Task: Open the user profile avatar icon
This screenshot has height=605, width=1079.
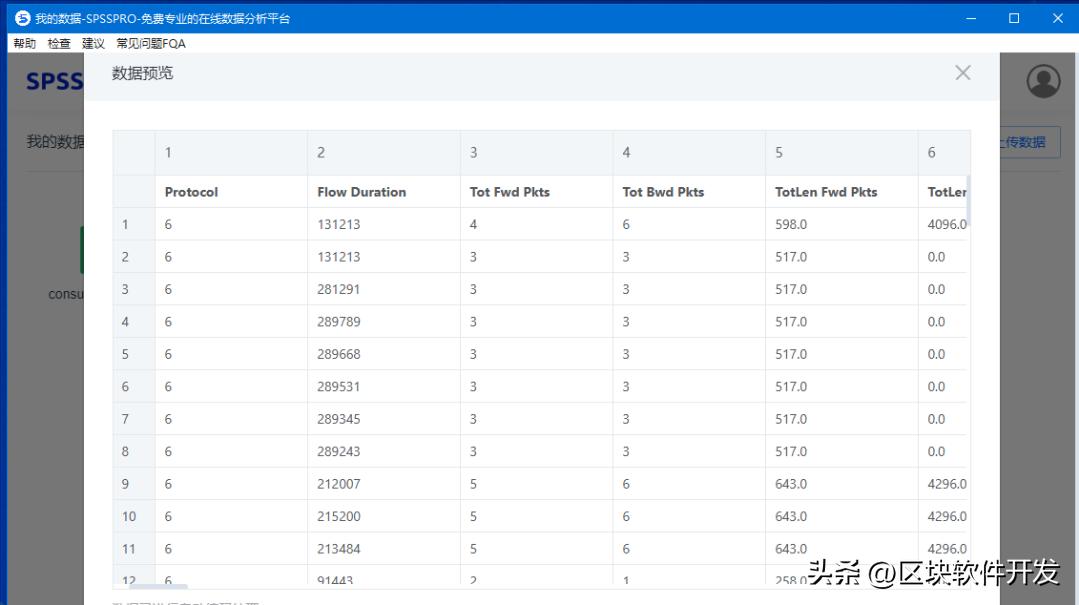Action: point(1043,81)
